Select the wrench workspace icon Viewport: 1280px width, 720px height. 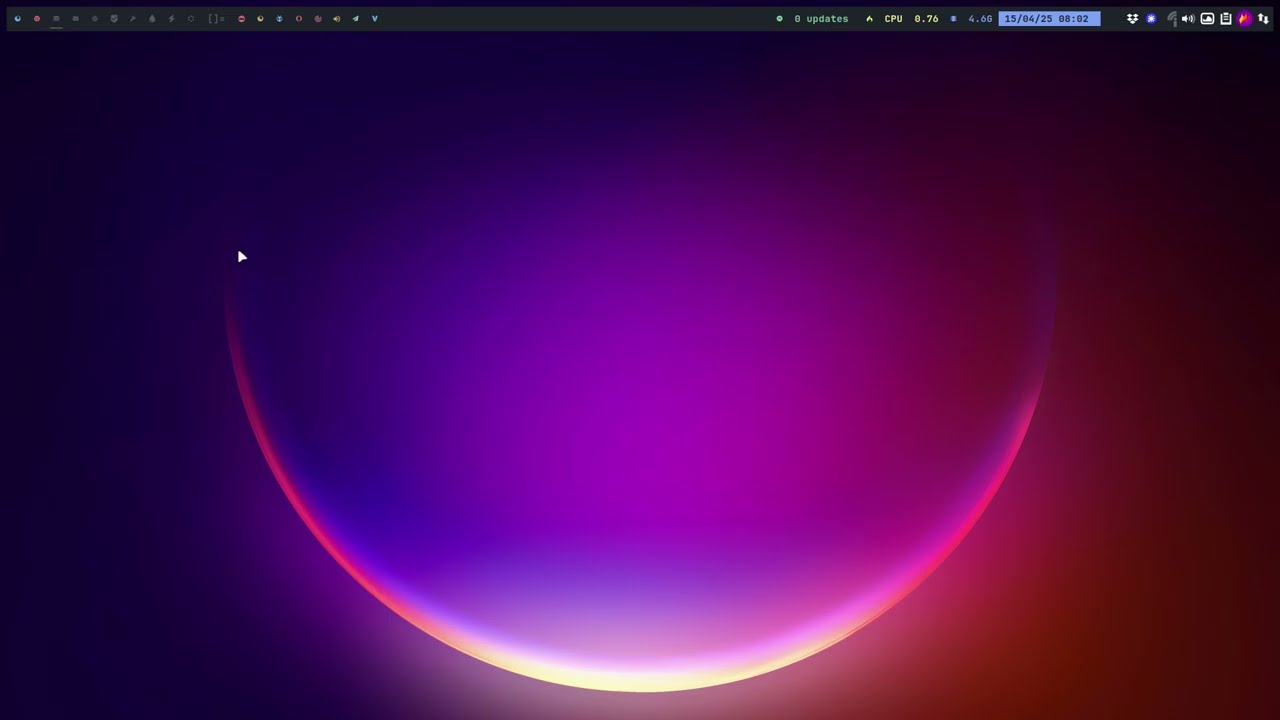pos(132,19)
